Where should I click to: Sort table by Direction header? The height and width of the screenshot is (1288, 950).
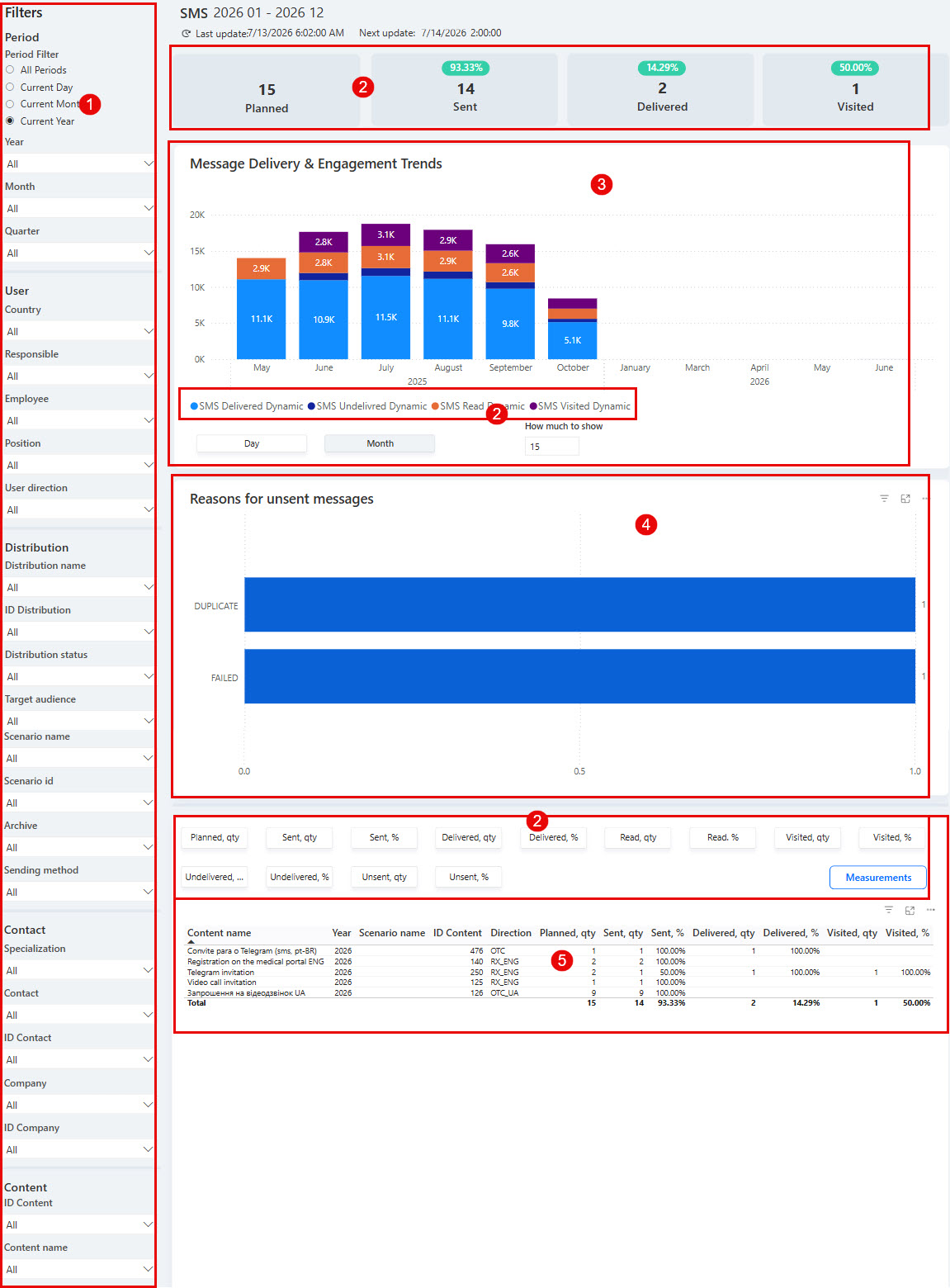point(511,933)
